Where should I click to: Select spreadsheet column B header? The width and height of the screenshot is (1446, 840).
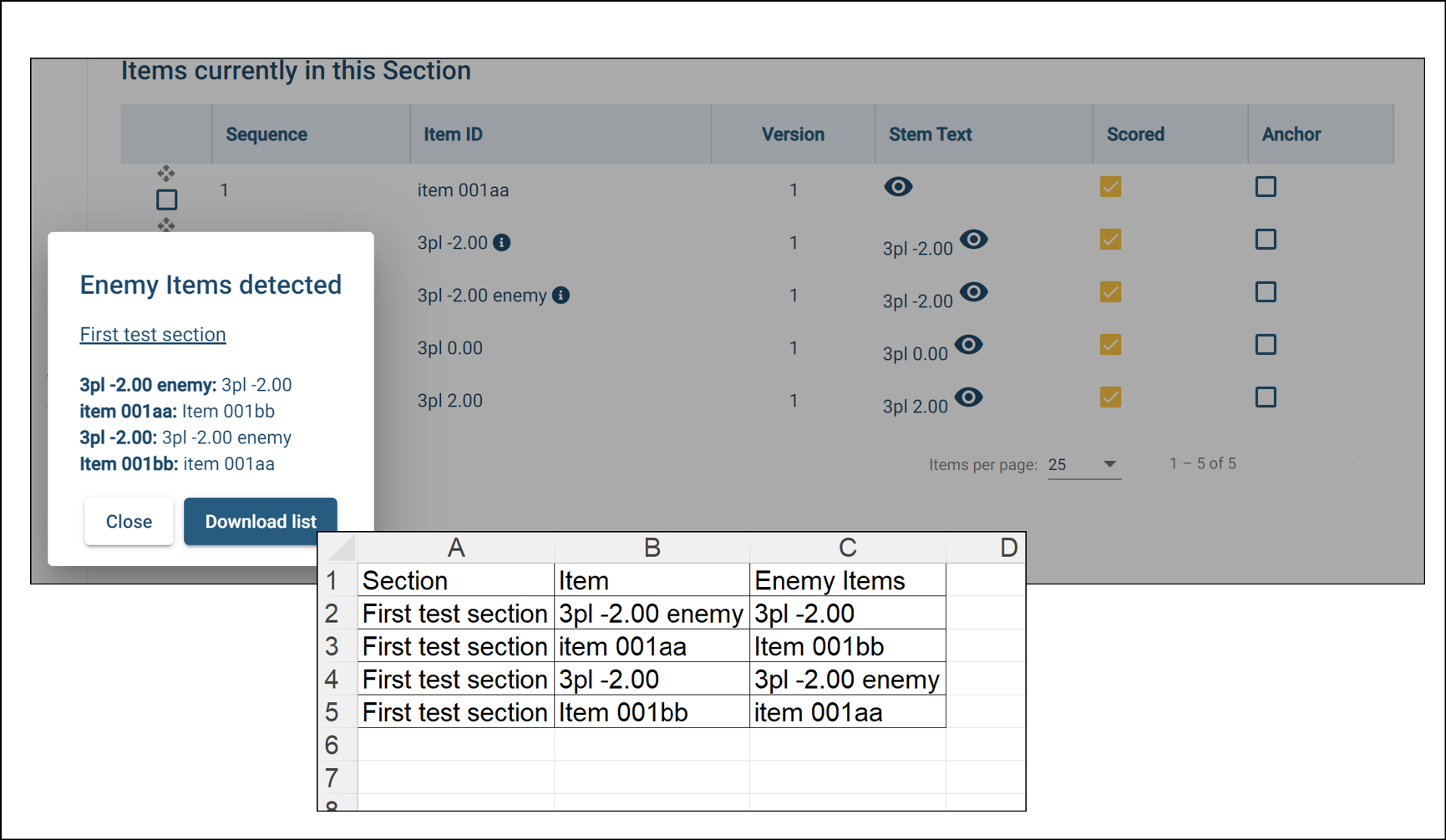pyautogui.click(x=652, y=548)
